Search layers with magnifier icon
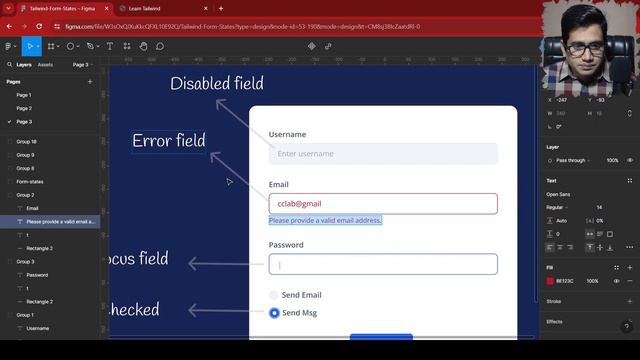 (9, 64)
